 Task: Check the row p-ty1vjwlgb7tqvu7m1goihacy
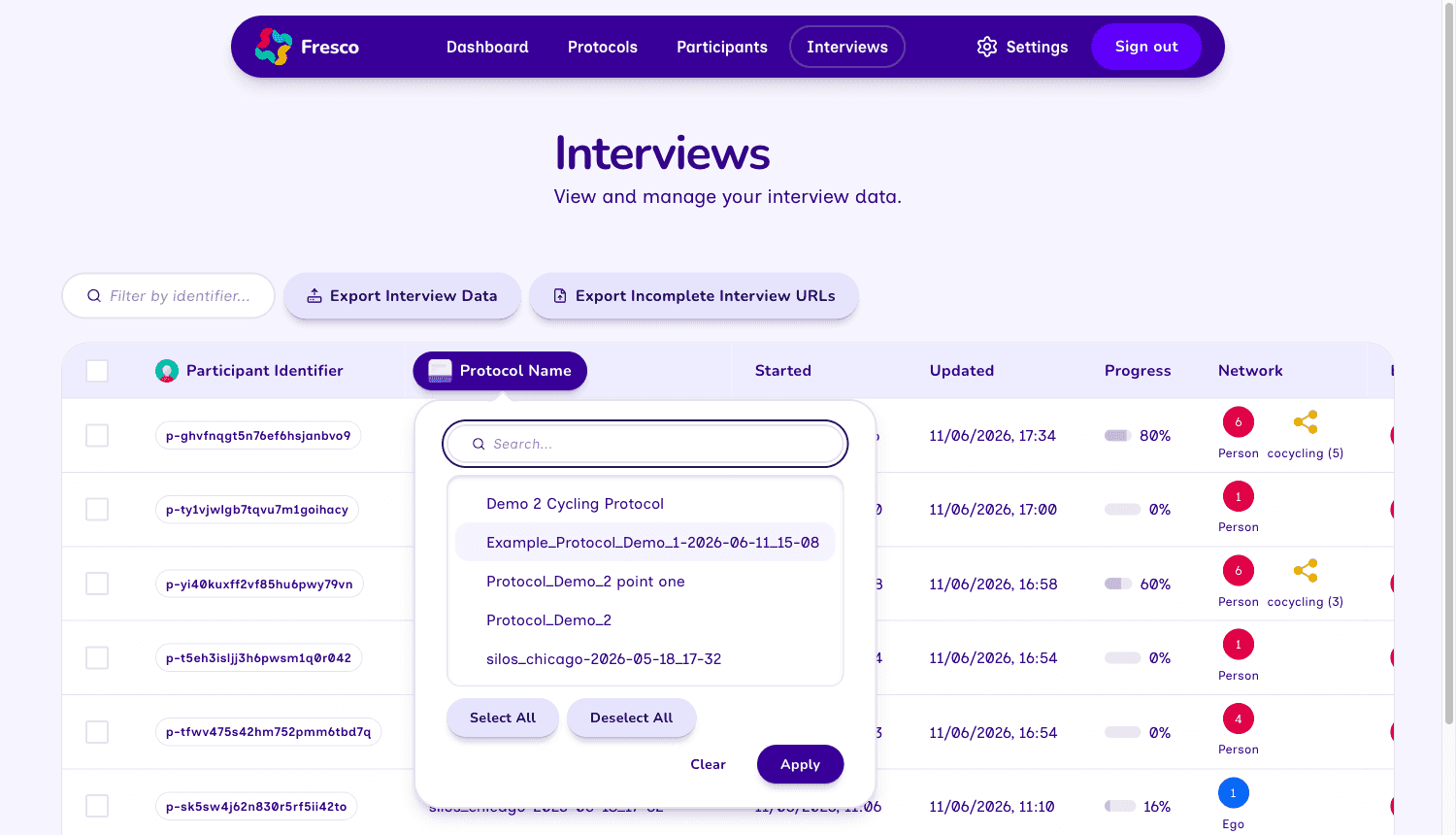tap(97, 509)
